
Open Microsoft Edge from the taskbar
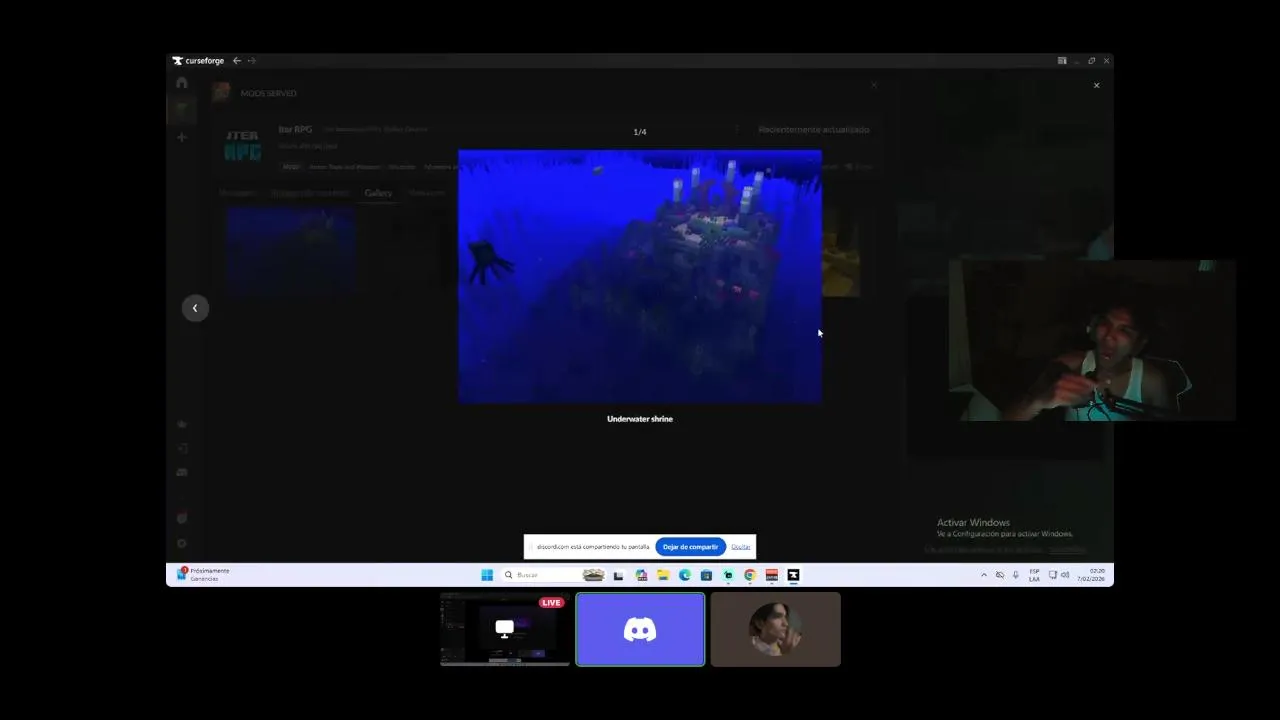pyautogui.click(x=684, y=575)
